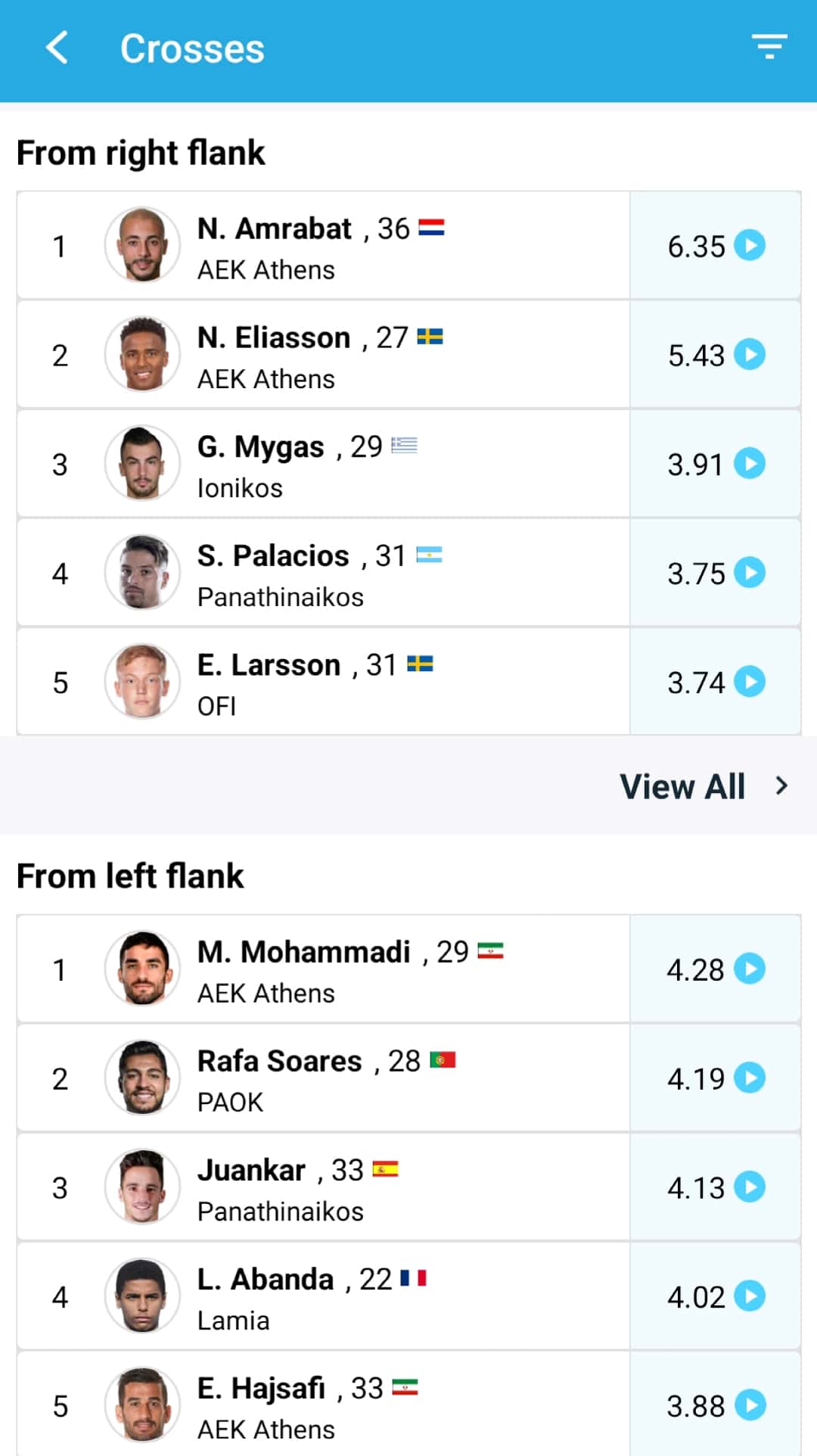The height and width of the screenshot is (1456, 817).
Task: Play N. Eliasson's 5.43 crosses video
Action: click(x=750, y=354)
